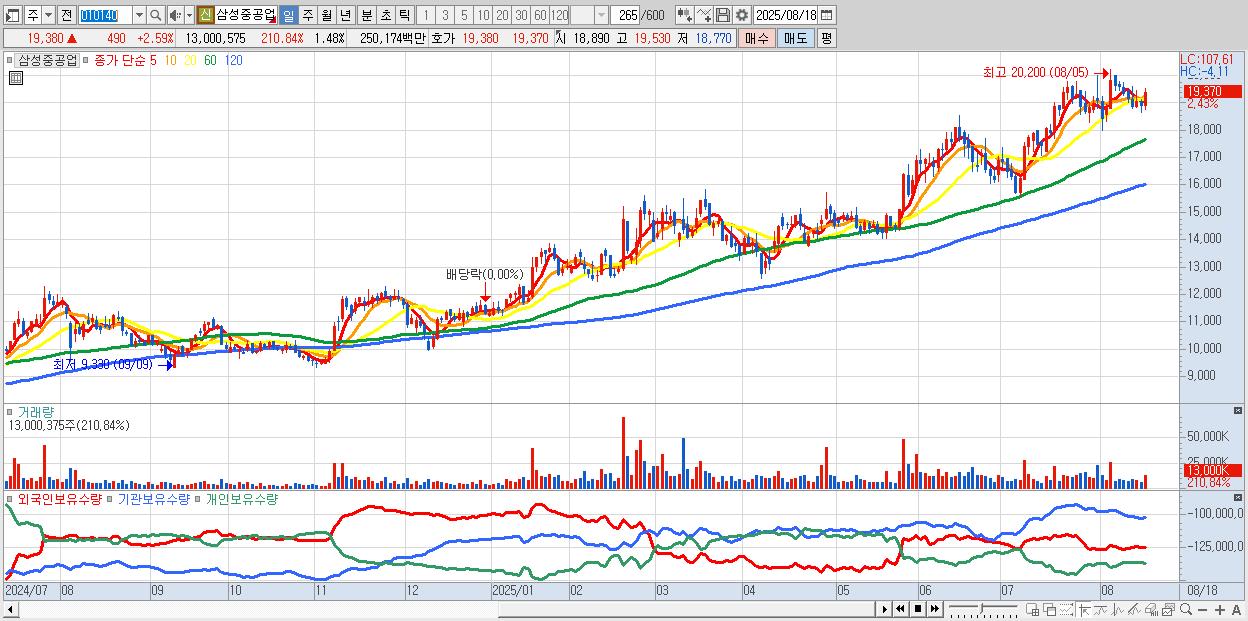1248x621 pixels.
Task: Select the 분 minute period toggle
Action: [366, 15]
